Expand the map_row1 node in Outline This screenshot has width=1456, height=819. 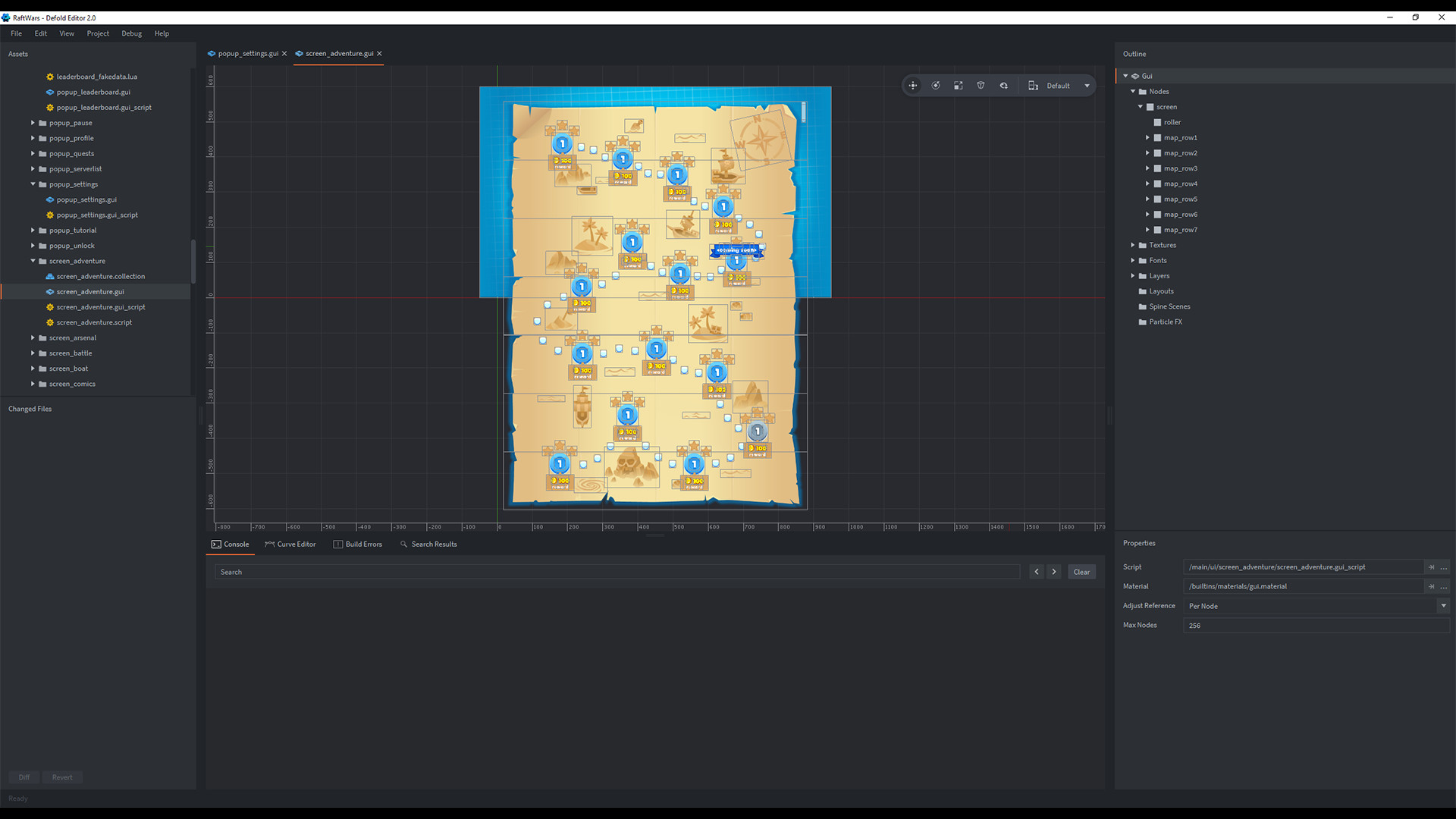[1149, 137]
